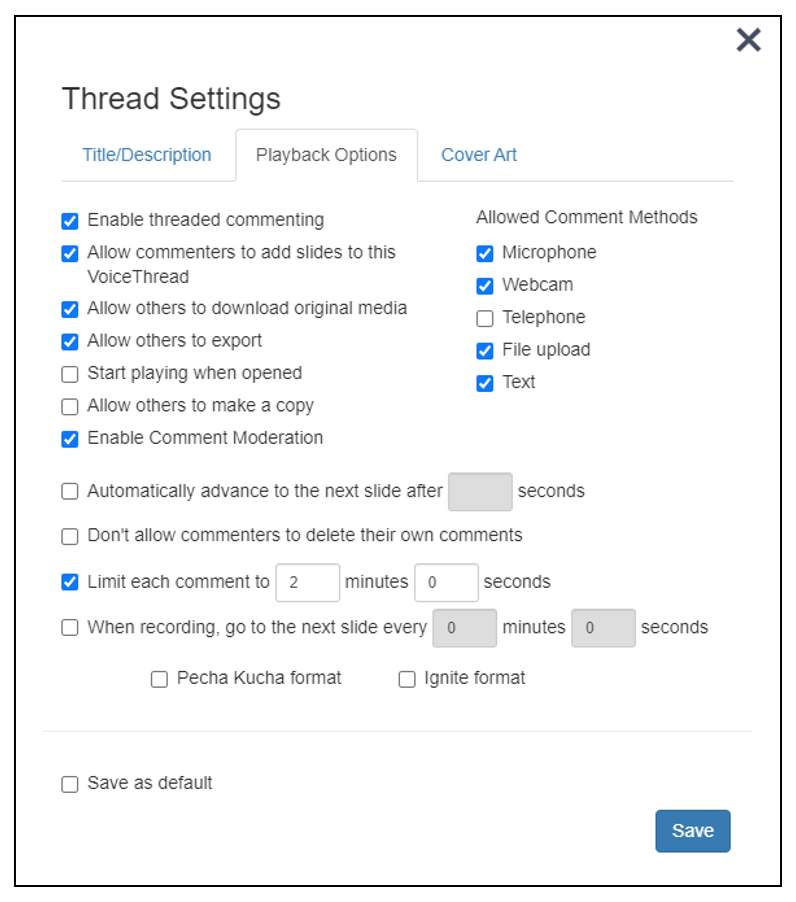This screenshot has height=902, width=796.
Task: Disable Microphone comment method
Action: coord(485,253)
